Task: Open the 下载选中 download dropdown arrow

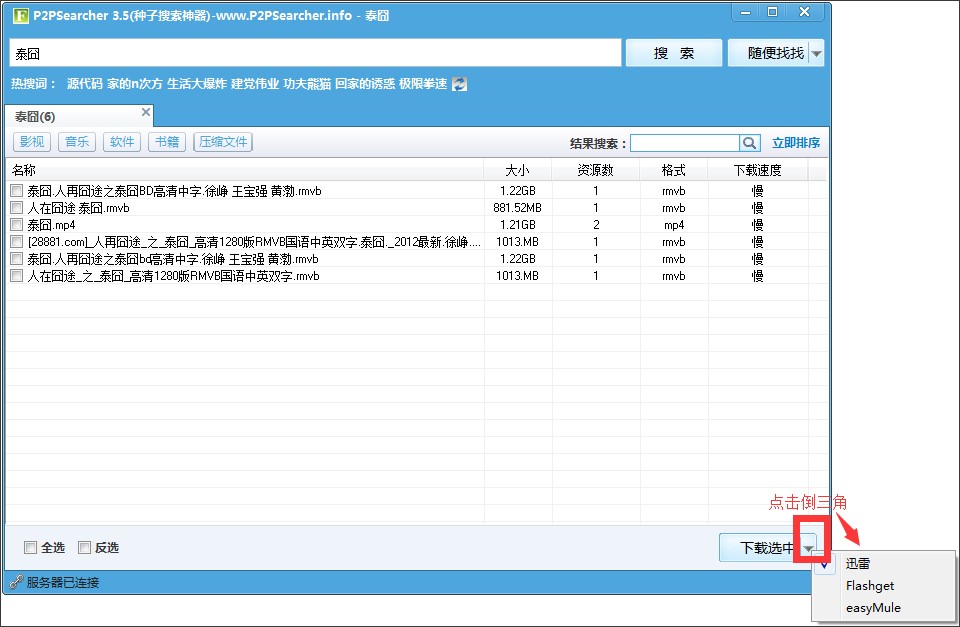Action: pos(810,547)
